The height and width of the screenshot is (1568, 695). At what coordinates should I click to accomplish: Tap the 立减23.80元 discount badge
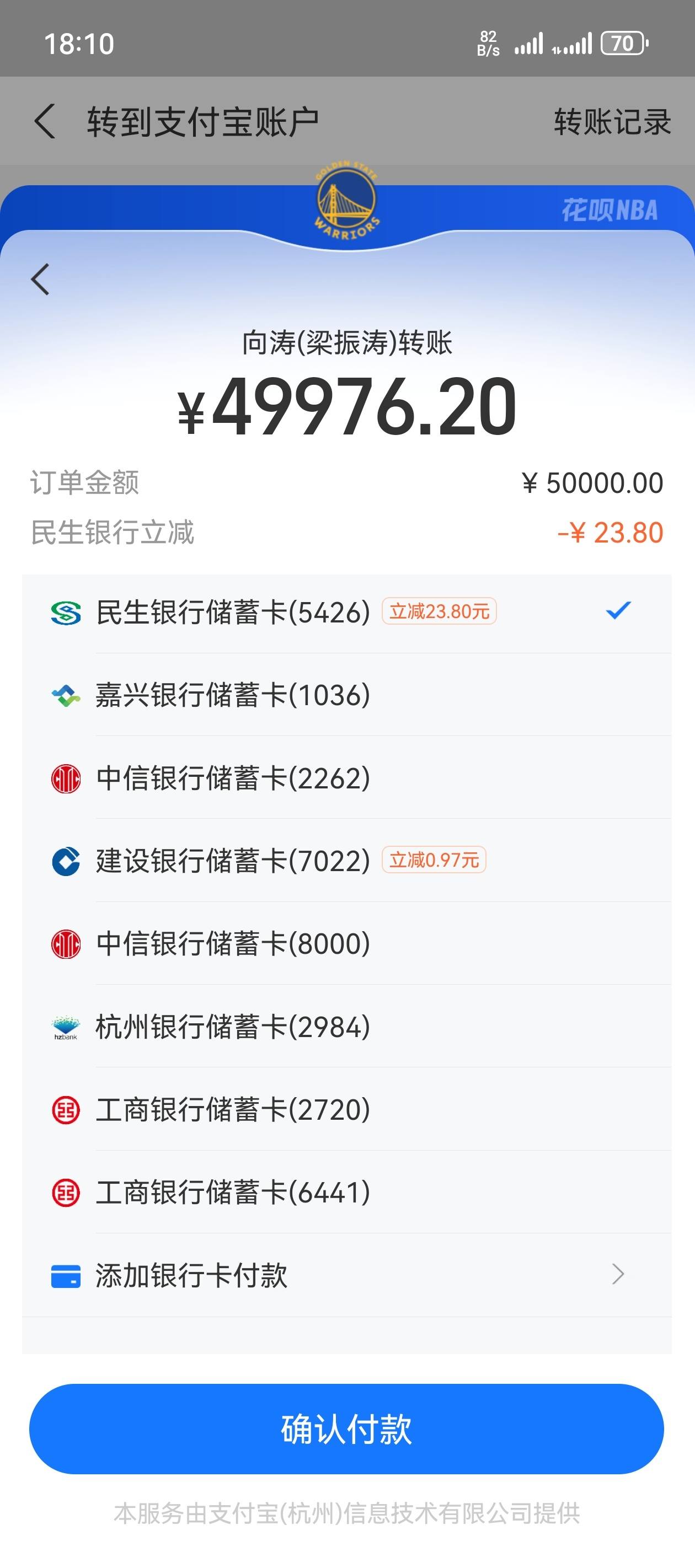coord(439,611)
